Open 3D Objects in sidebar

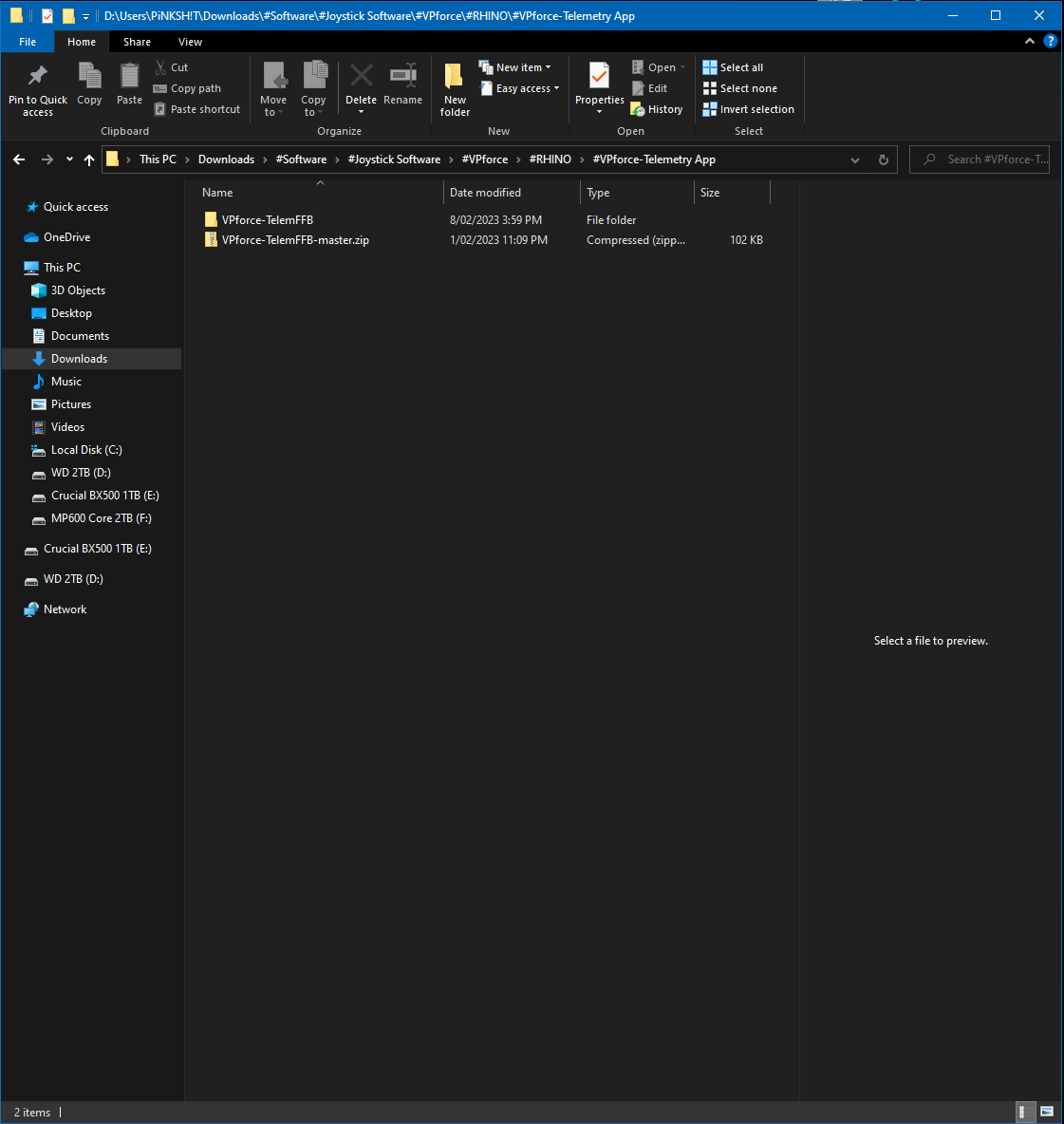click(78, 290)
